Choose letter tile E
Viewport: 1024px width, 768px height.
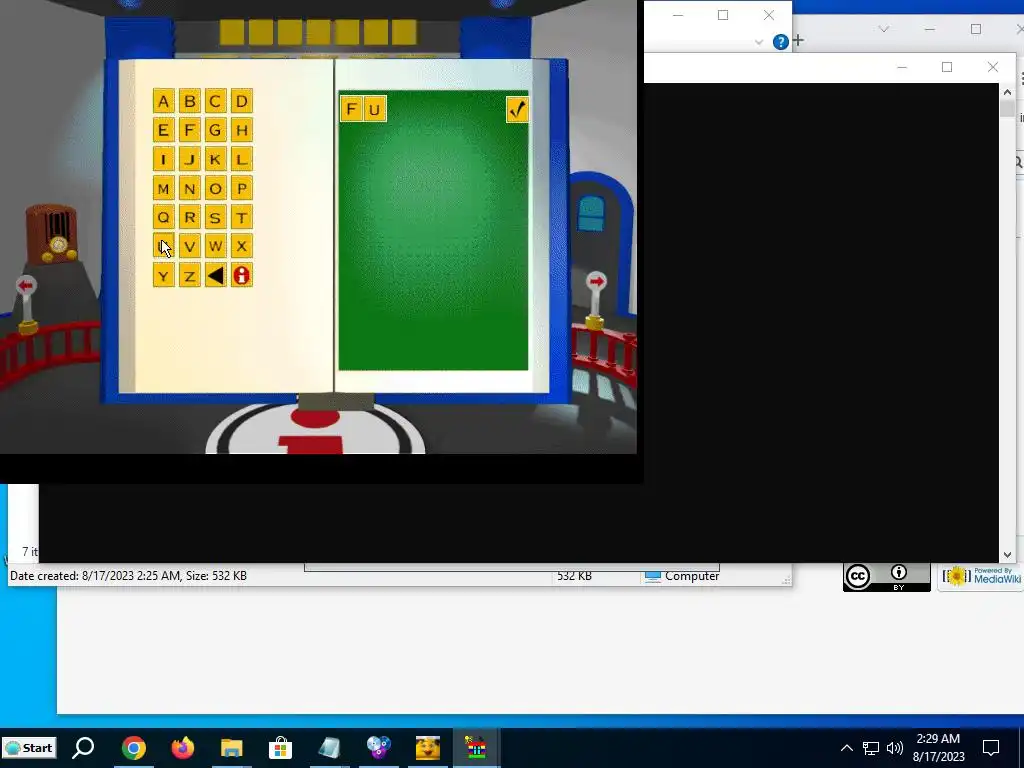(163, 130)
